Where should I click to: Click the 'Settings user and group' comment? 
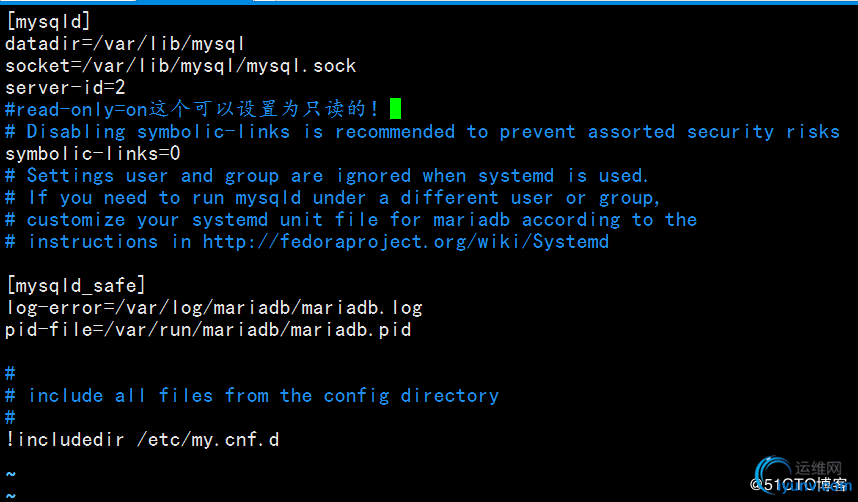[x=327, y=176]
